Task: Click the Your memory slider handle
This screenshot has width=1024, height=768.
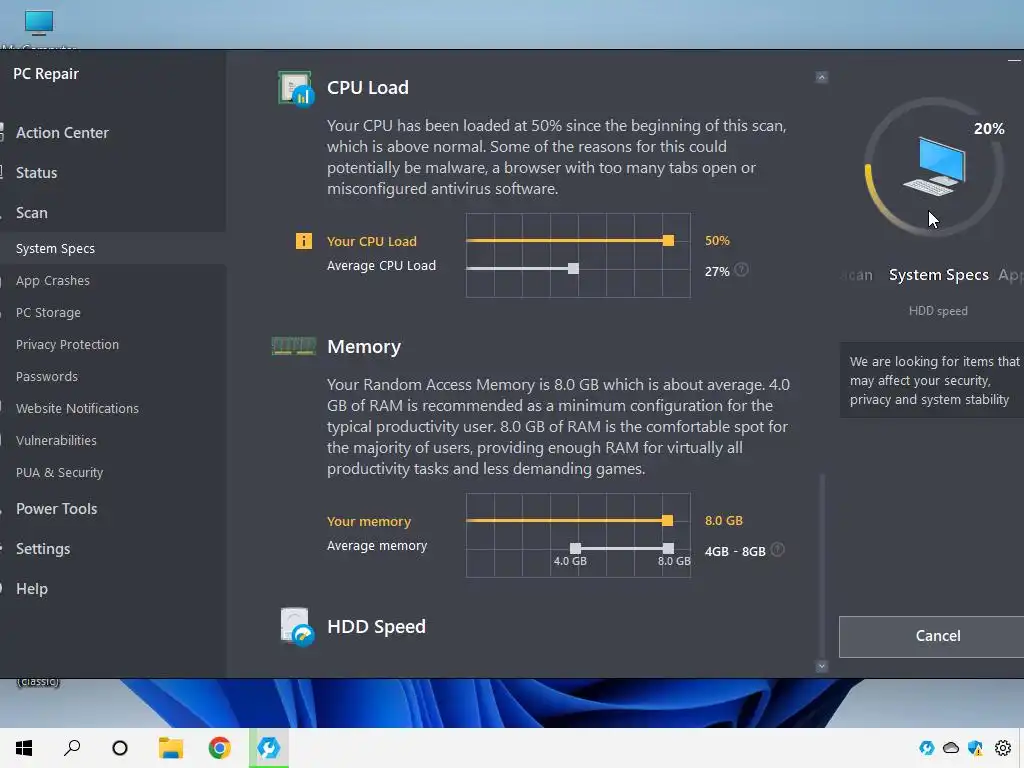Action: pyautogui.click(x=667, y=520)
